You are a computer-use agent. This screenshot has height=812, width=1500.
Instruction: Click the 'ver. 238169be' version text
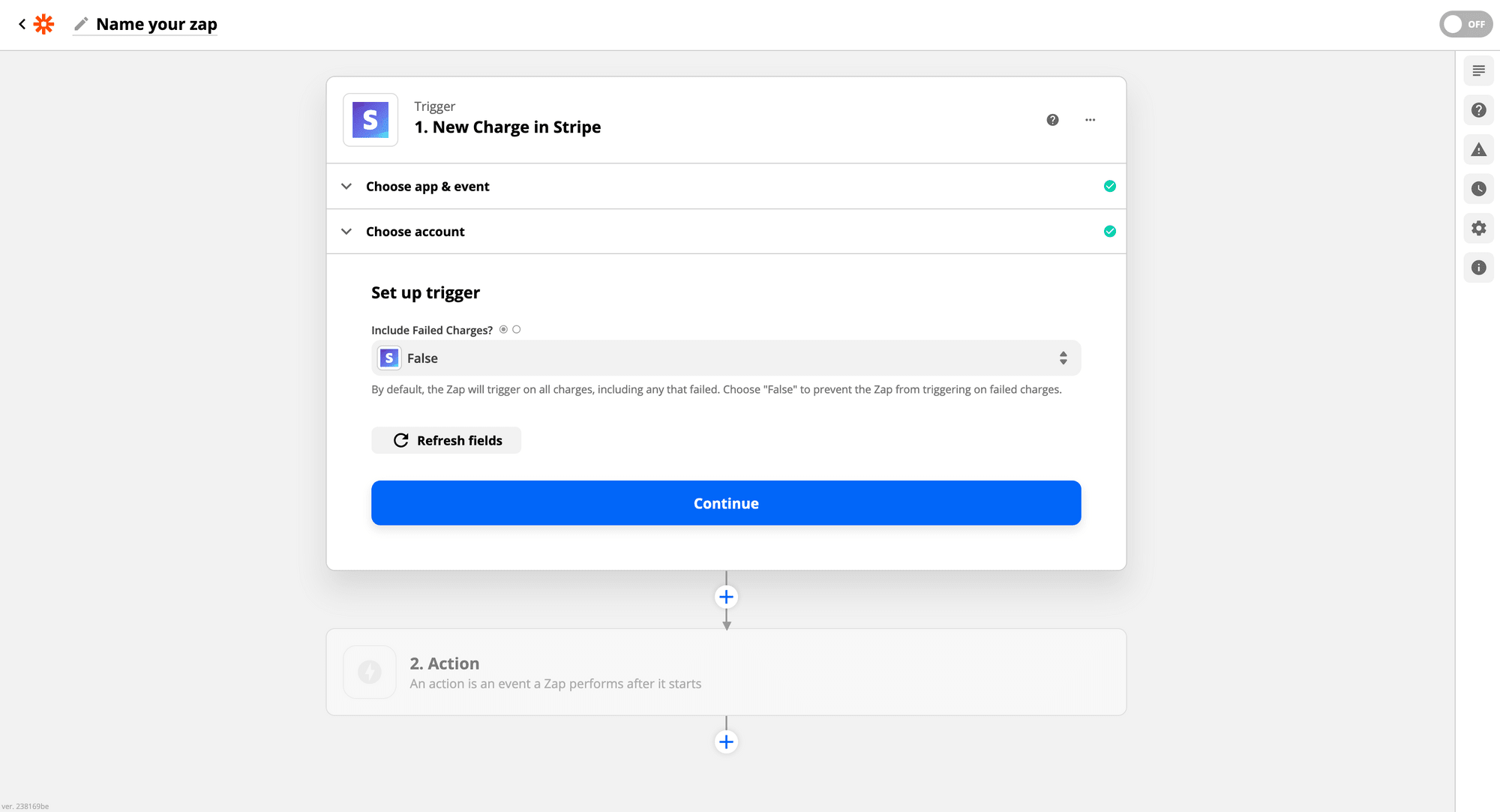pyautogui.click(x=25, y=806)
